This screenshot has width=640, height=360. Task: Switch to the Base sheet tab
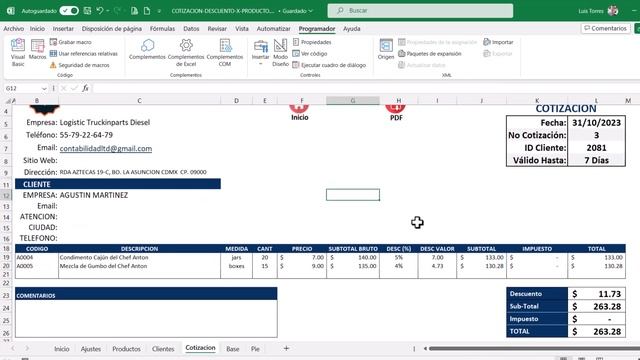click(233, 349)
